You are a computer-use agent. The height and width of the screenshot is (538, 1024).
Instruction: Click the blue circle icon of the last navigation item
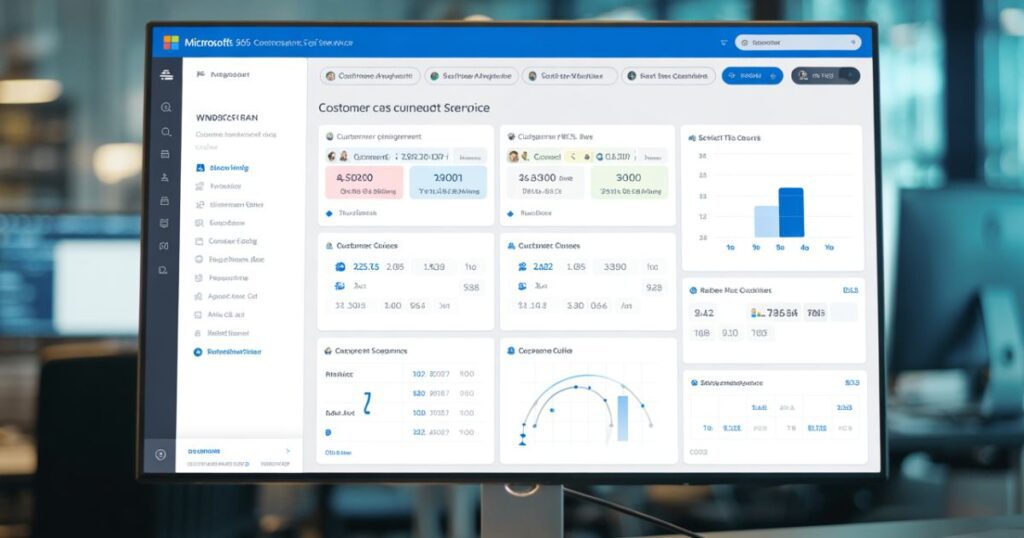(x=198, y=352)
